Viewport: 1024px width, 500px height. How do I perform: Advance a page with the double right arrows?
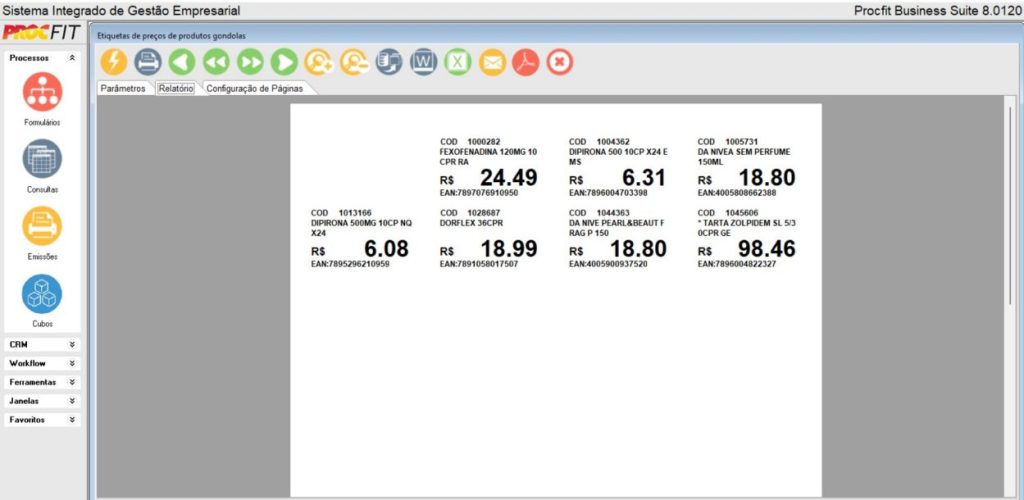[x=249, y=62]
